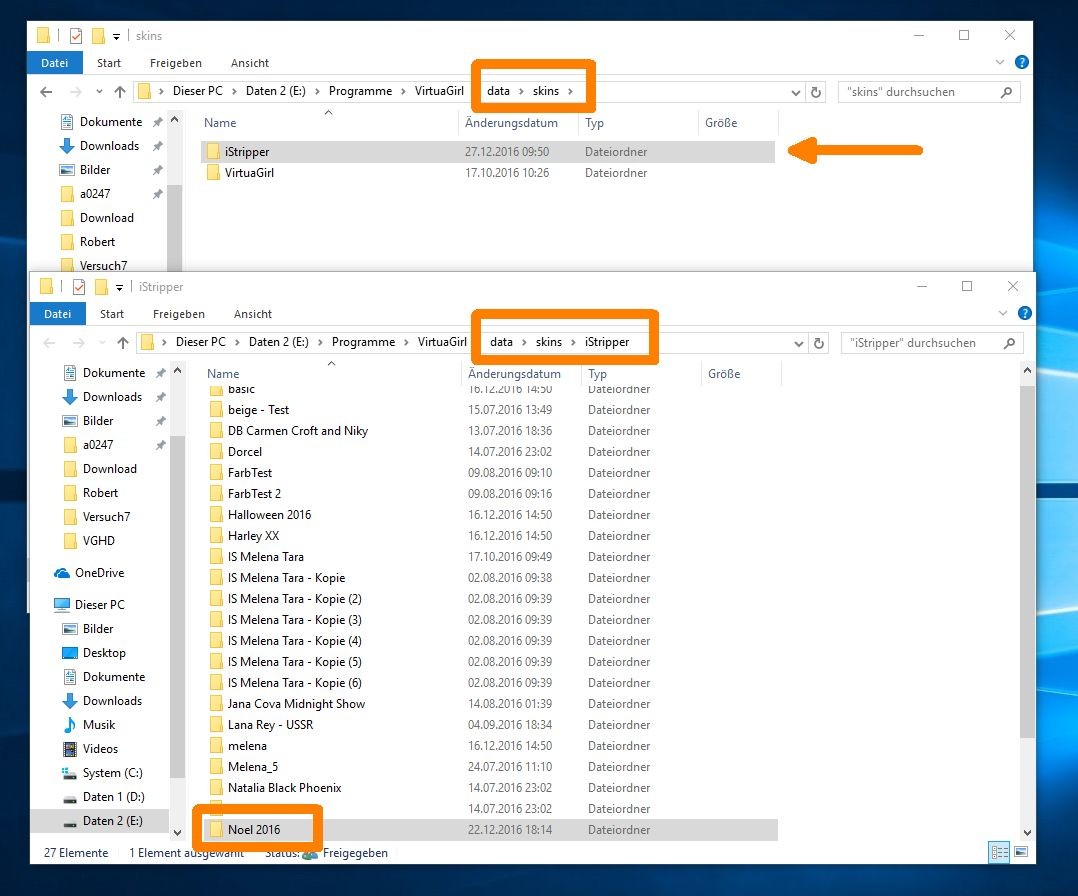This screenshot has width=1078, height=896.
Task: Switch to large thumbnails view icon in status bar
Action: (x=1021, y=853)
